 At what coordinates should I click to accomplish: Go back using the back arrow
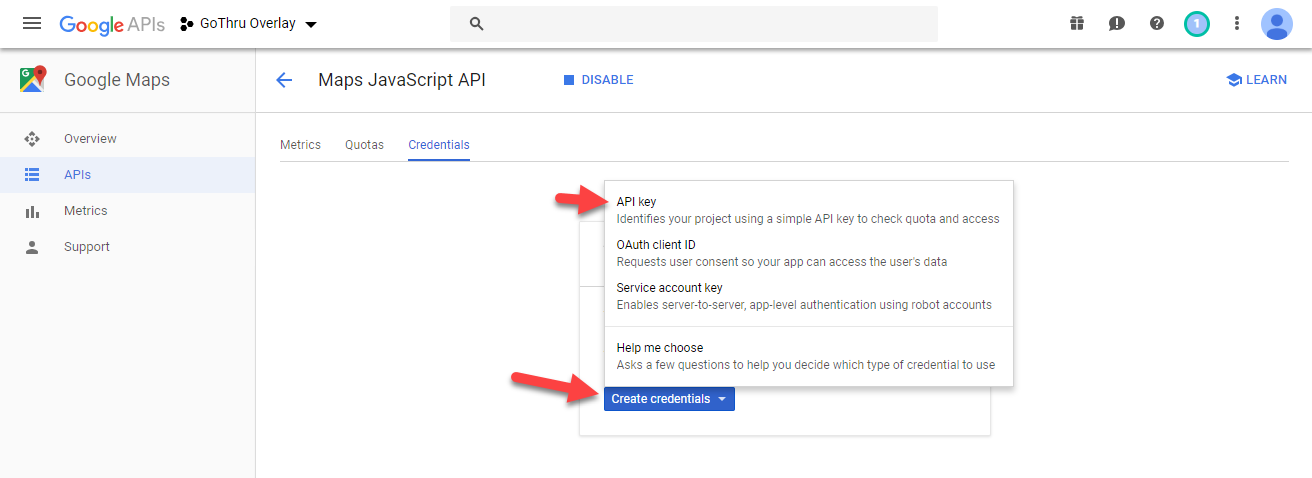(x=284, y=80)
